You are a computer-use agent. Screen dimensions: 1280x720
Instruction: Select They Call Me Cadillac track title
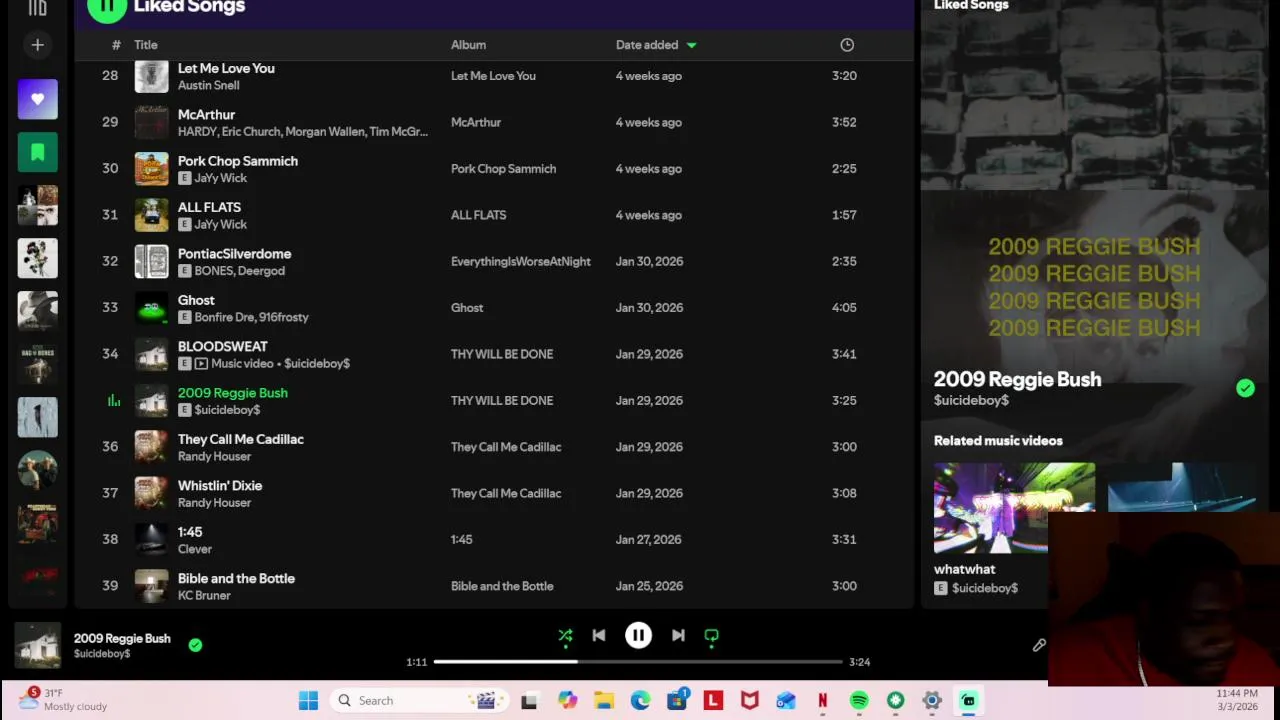click(241, 439)
